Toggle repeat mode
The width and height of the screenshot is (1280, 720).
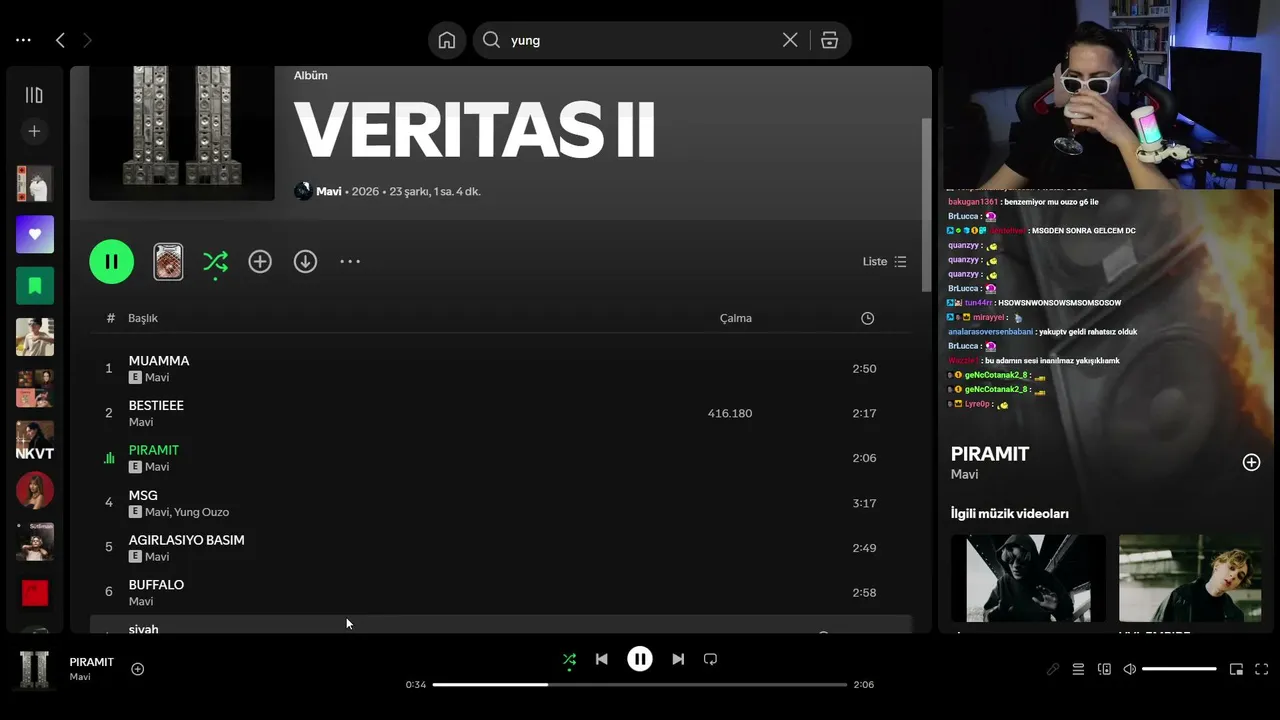710,659
